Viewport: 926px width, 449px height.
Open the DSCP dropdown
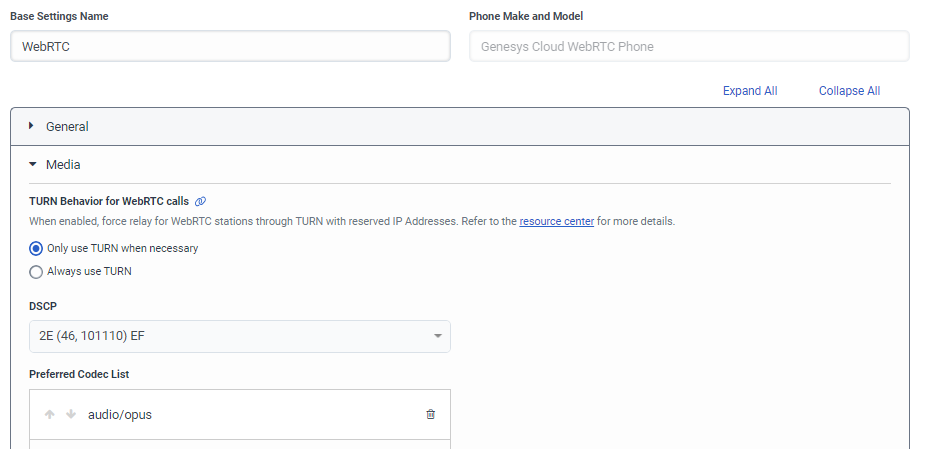[x=239, y=336]
